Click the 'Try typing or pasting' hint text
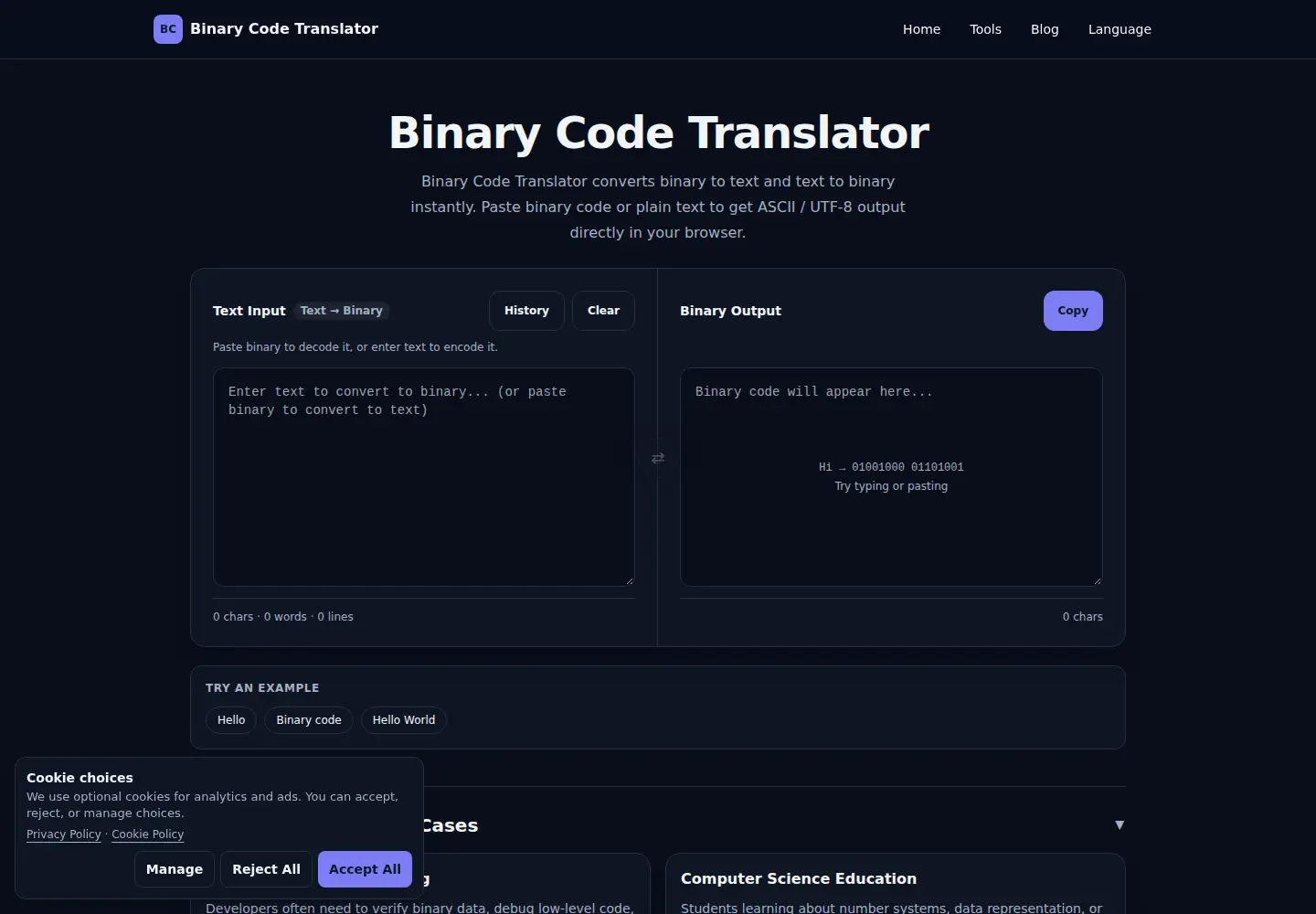Image resolution: width=1316 pixels, height=914 pixels. (891, 486)
